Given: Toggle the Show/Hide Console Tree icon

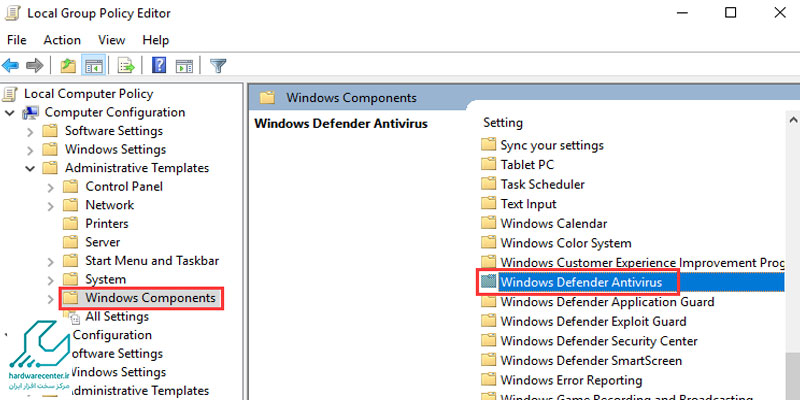Looking at the screenshot, I should point(94,66).
